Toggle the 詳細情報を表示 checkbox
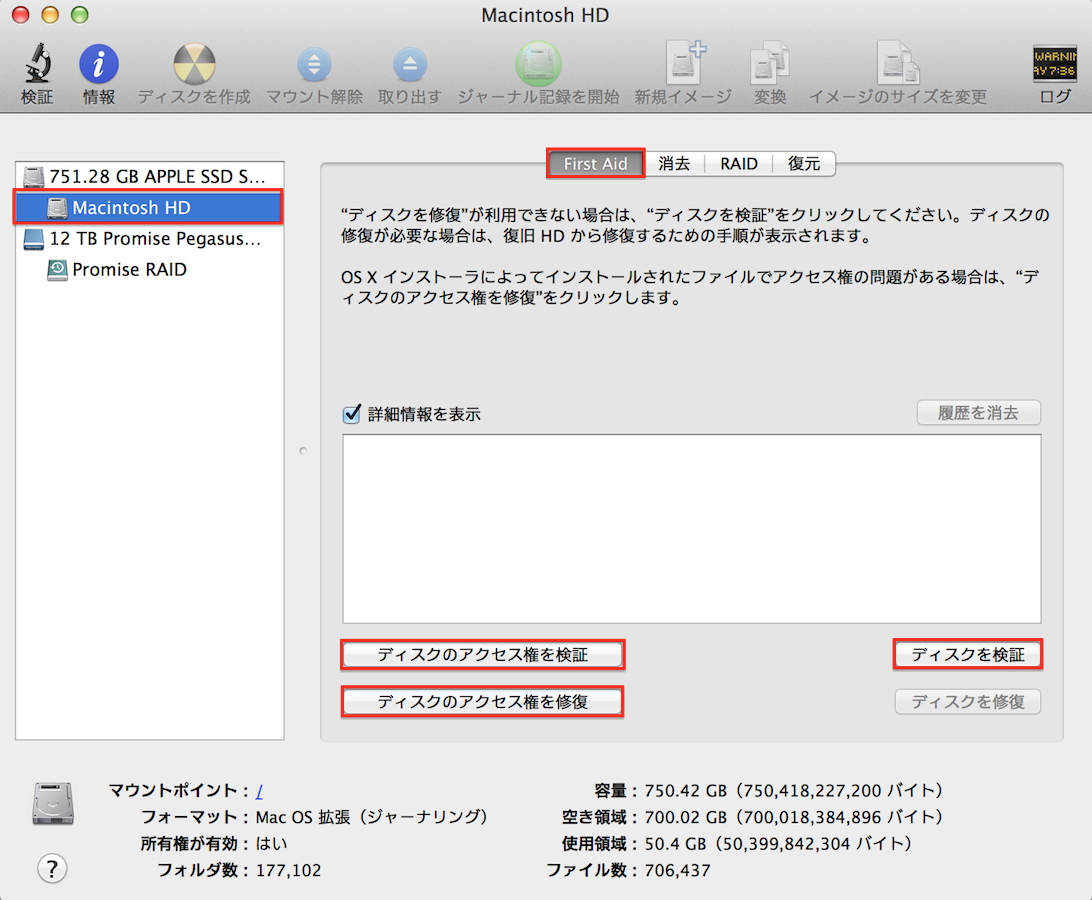Screen dimensions: 1092x900 [352, 414]
